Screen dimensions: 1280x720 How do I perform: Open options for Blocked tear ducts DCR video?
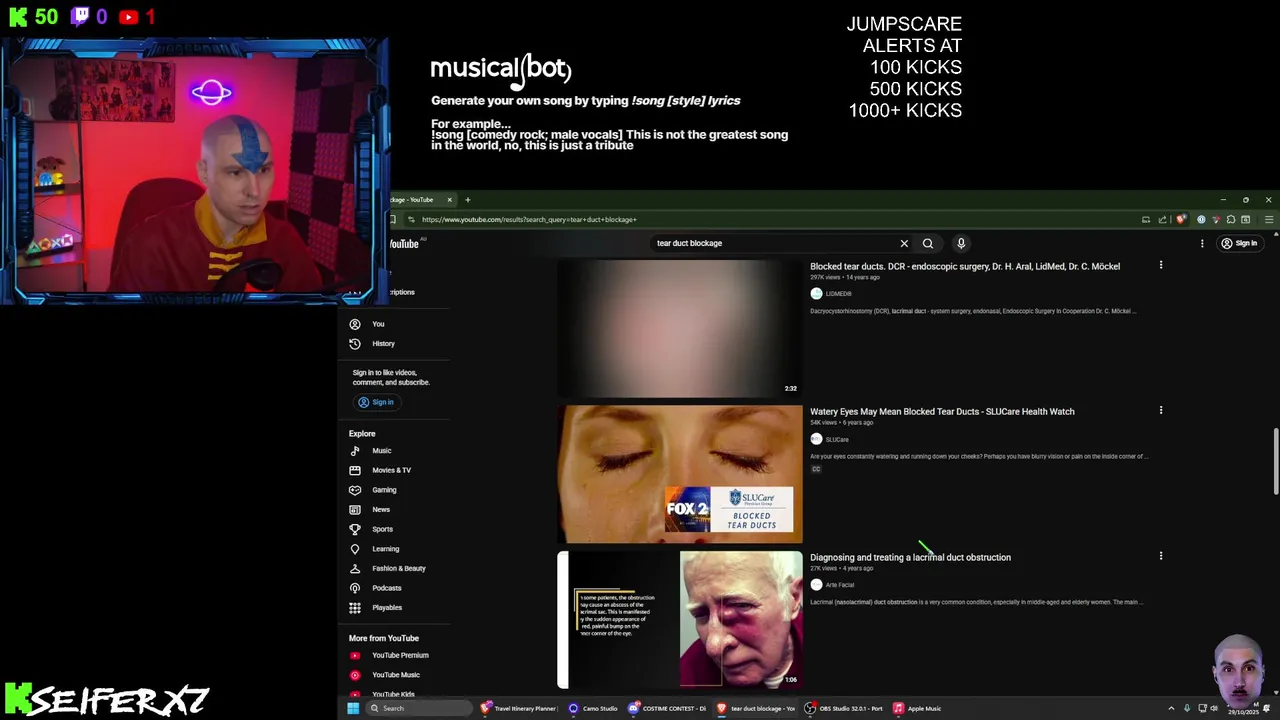click(x=1161, y=265)
